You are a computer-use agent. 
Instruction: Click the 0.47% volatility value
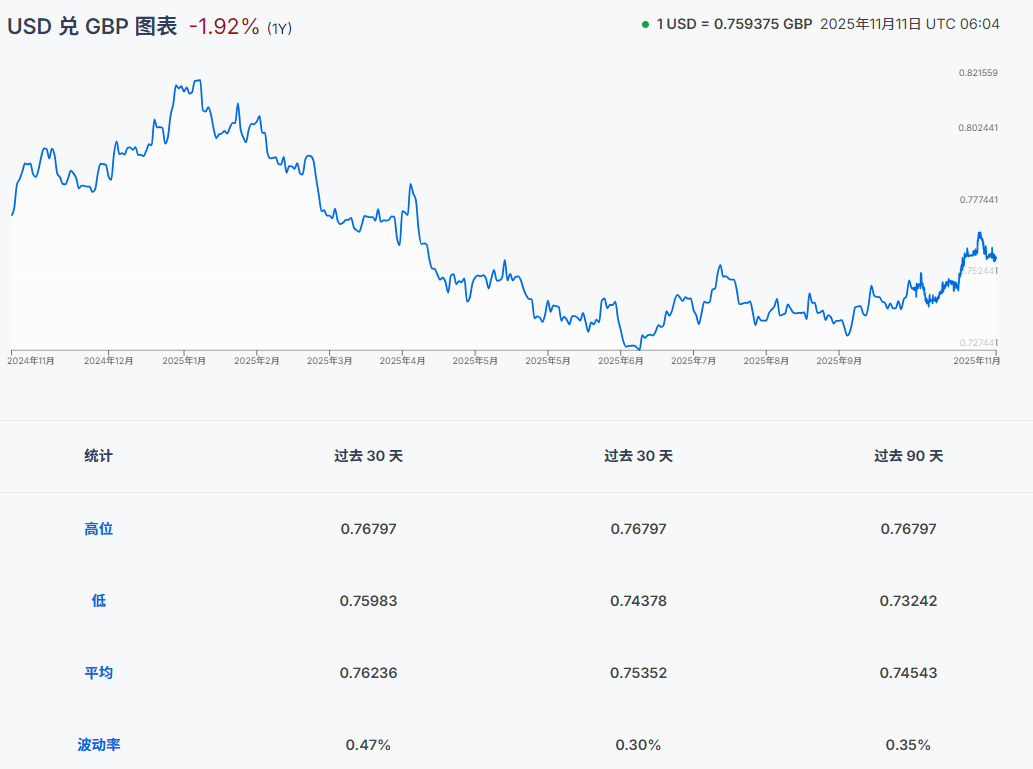(x=368, y=744)
